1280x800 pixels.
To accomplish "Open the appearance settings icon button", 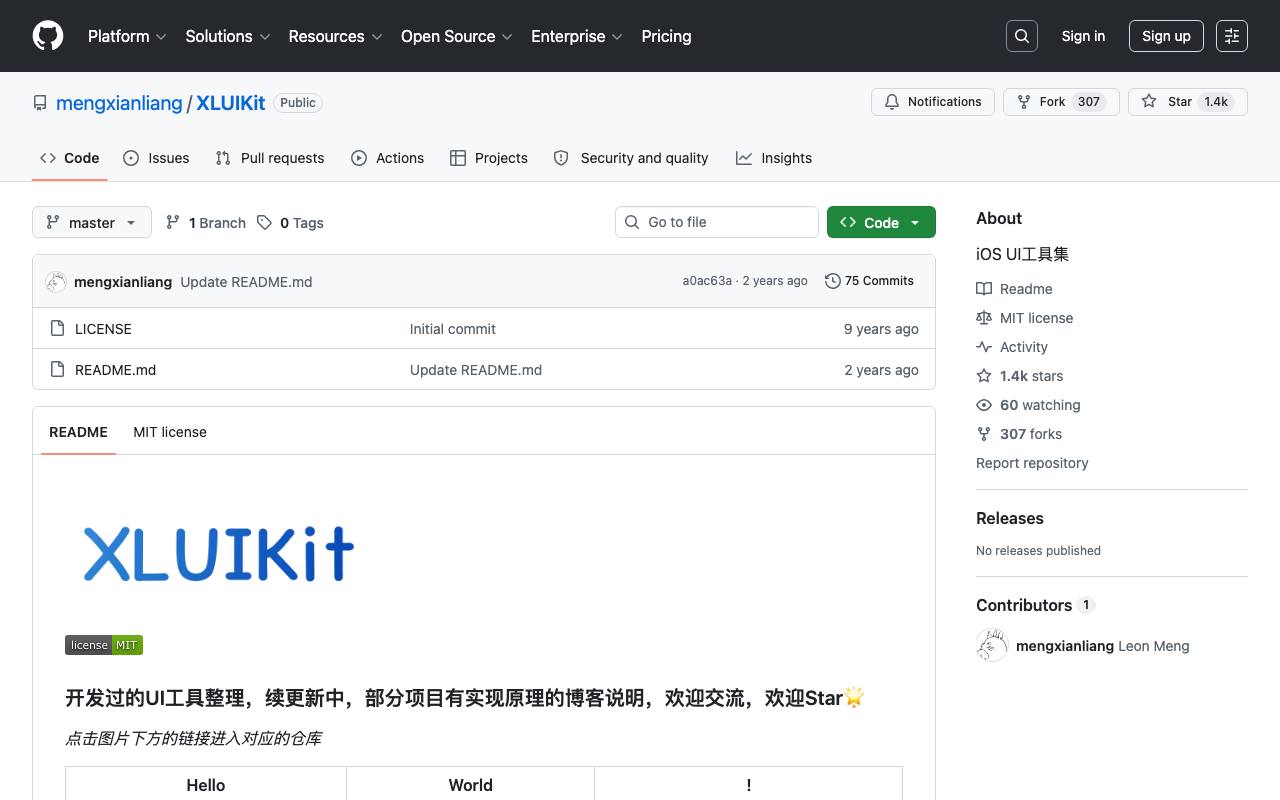I will pyautogui.click(x=1232, y=36).
